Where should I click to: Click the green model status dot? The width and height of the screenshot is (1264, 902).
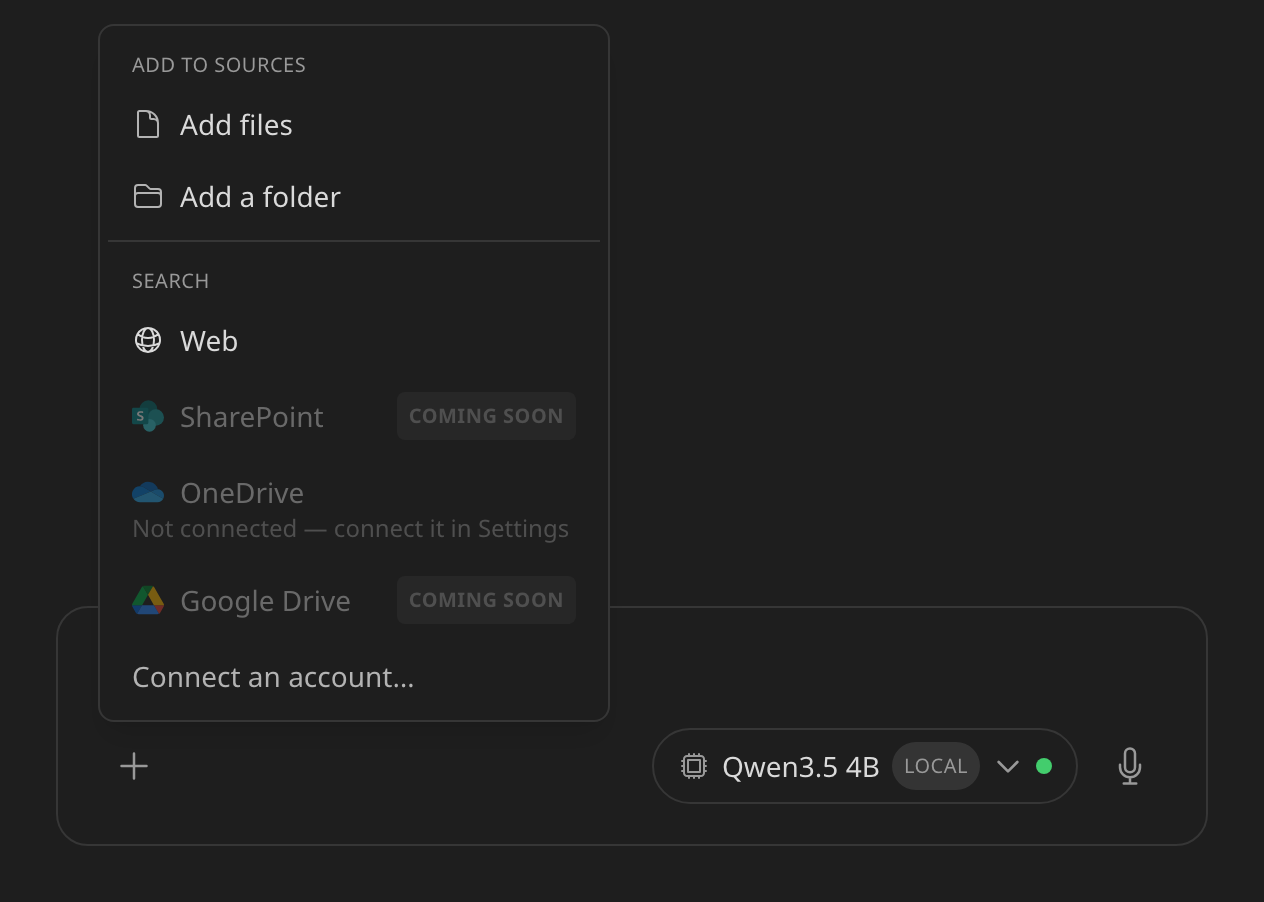click(1044, 766)
